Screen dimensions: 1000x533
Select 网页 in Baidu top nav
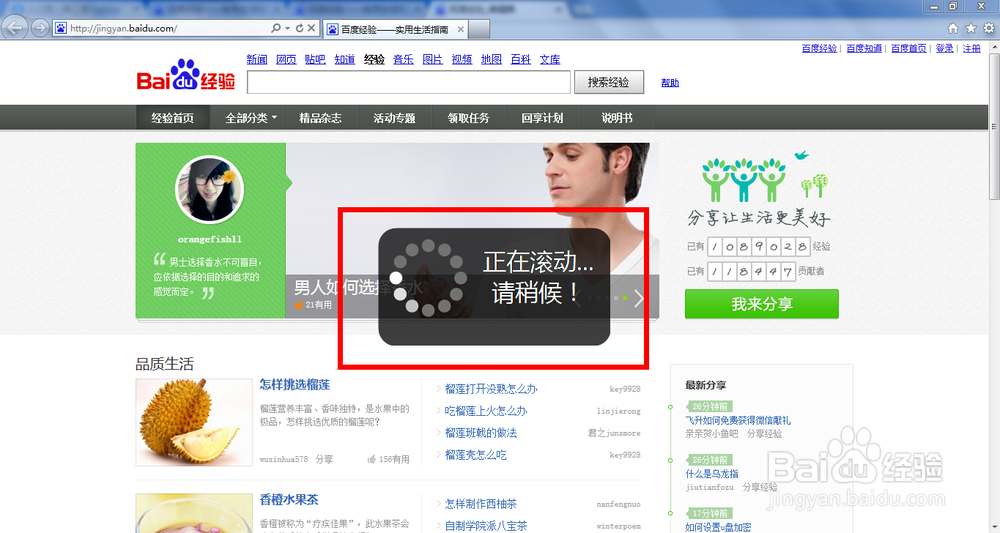pos(286,59)
